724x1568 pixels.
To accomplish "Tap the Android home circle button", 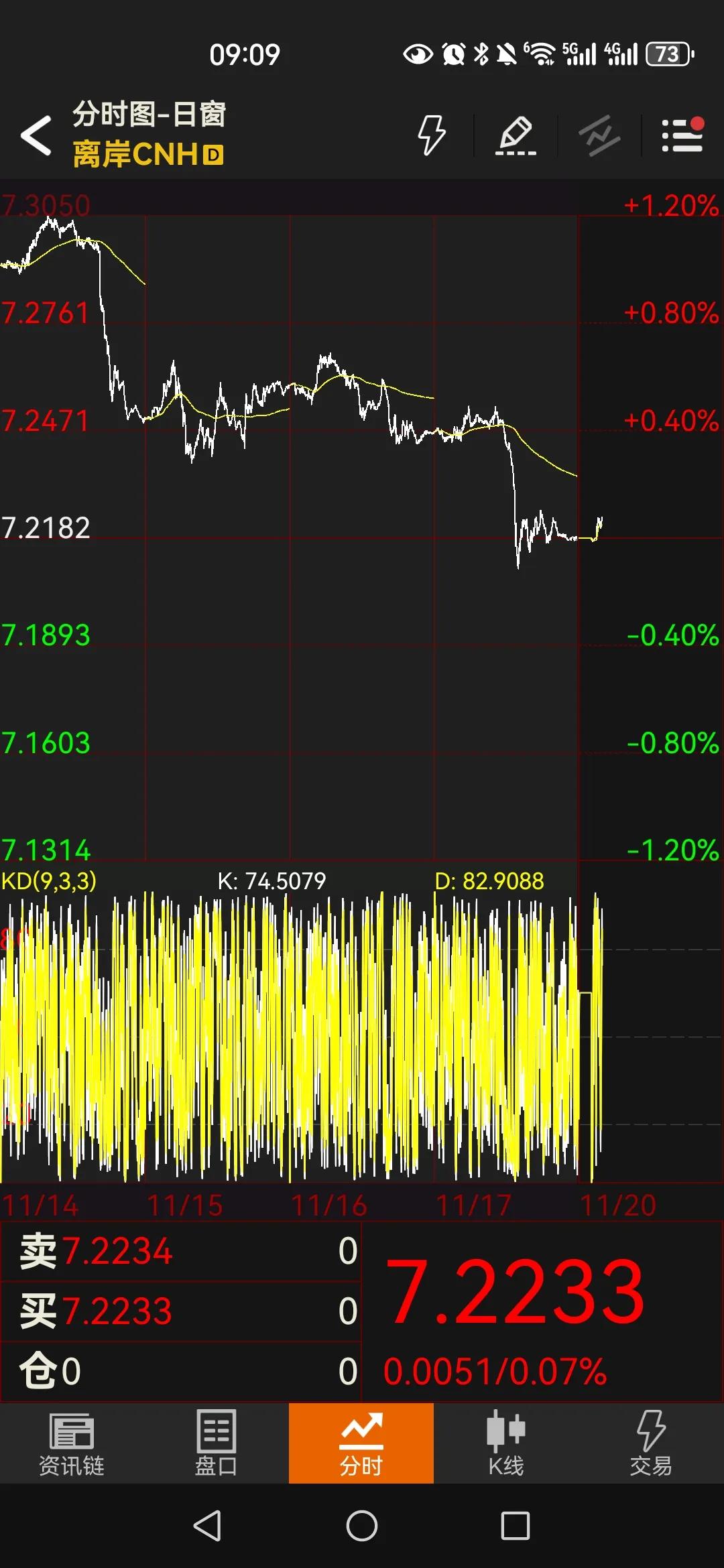I will coord(362,1526).
